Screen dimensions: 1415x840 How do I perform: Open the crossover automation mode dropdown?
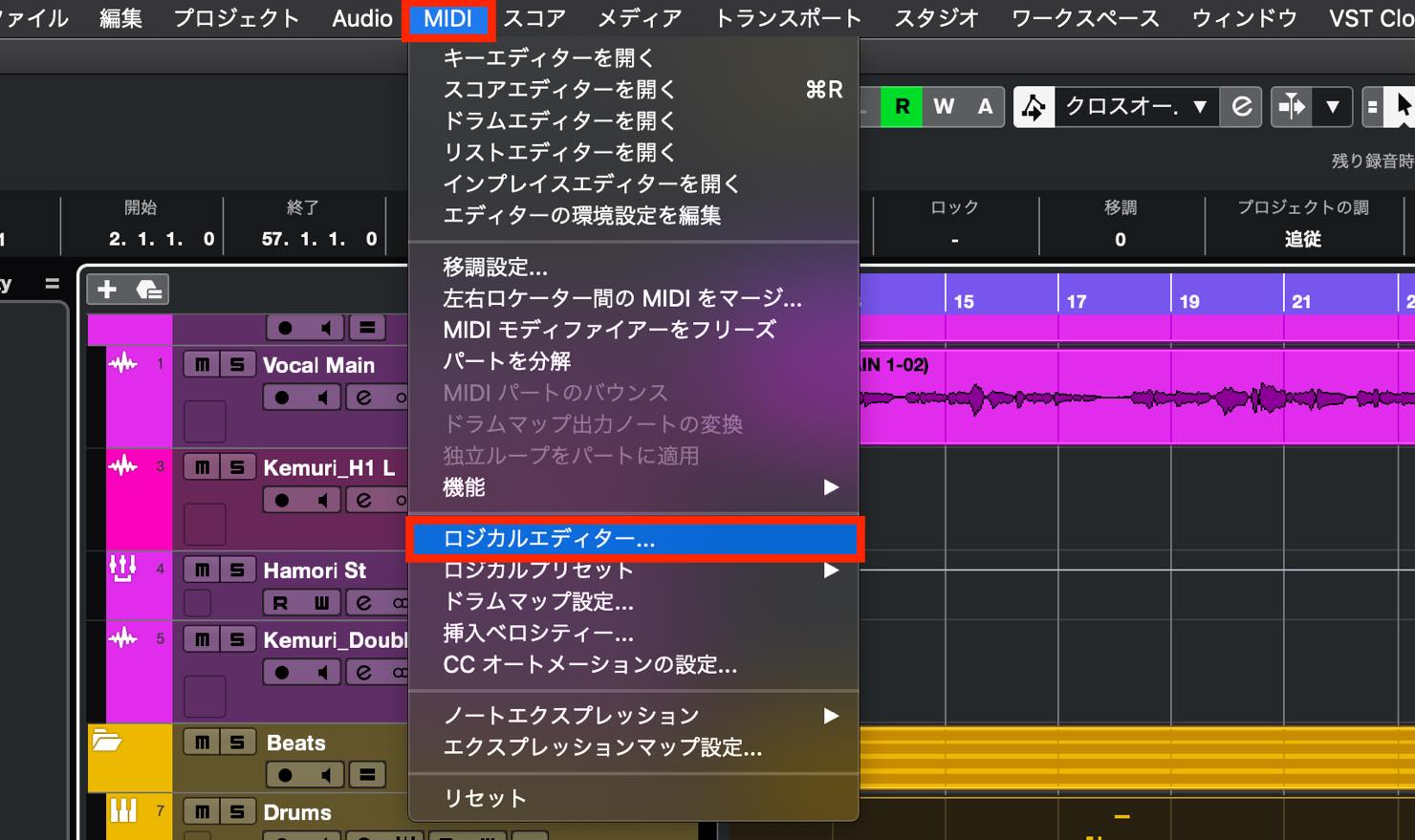coord(1136,106)
